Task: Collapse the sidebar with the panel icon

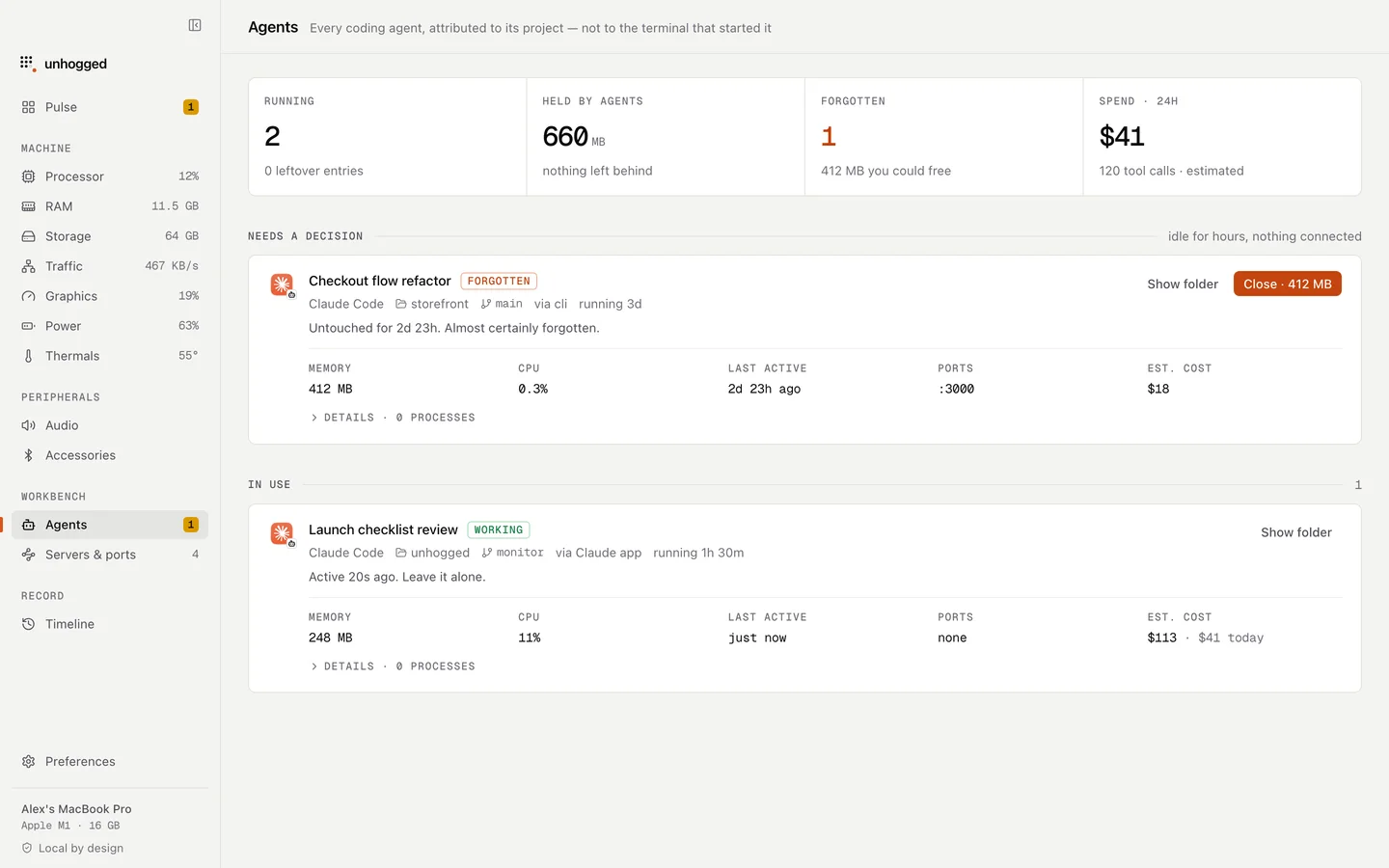Action: (195, 25)
